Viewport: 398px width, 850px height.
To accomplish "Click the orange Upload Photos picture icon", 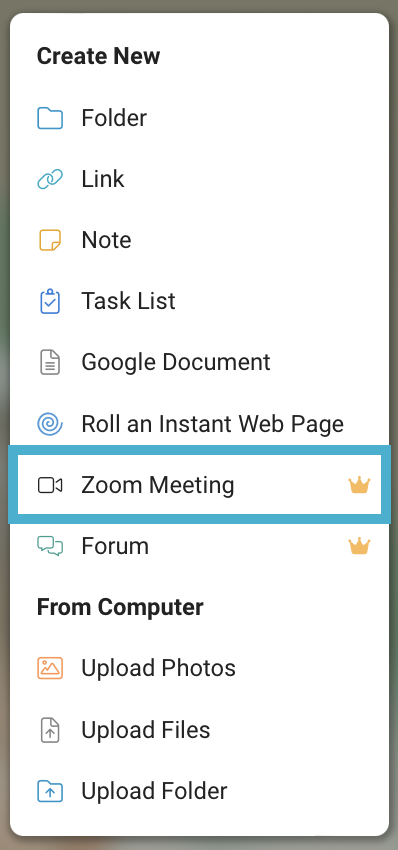I will click(x=50, y=668).
